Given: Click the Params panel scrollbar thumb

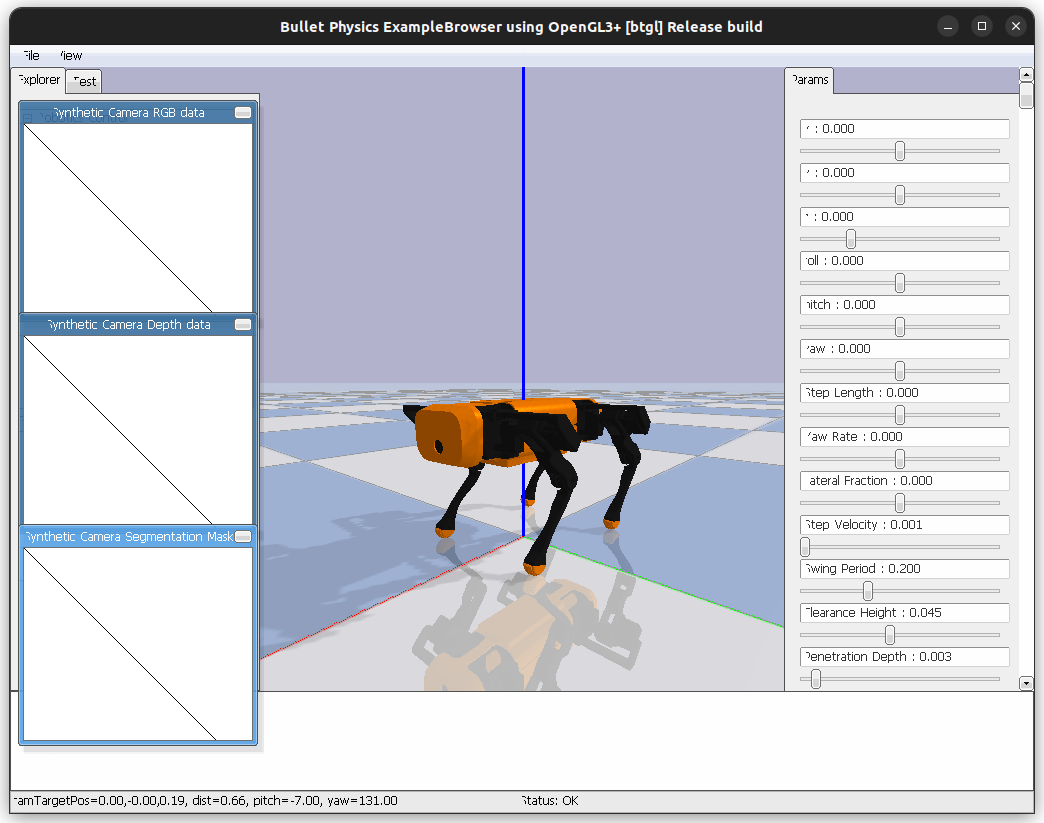Looking at the screenshot, I should pyautogui.click(x=1026, y=95).
